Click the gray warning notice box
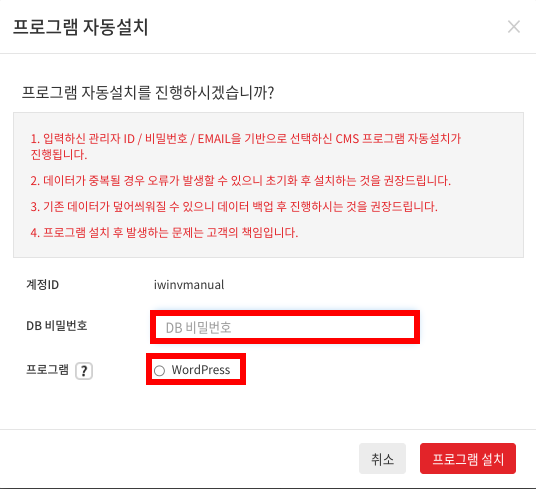This screenshot has width=536, height=489. pyautogui.click(x=268, y=185)
